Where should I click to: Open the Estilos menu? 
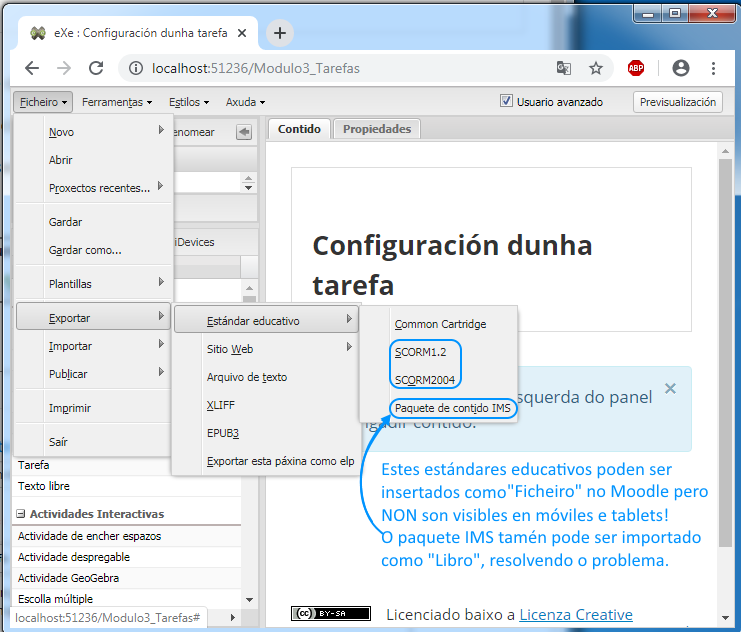pos(189,102)
